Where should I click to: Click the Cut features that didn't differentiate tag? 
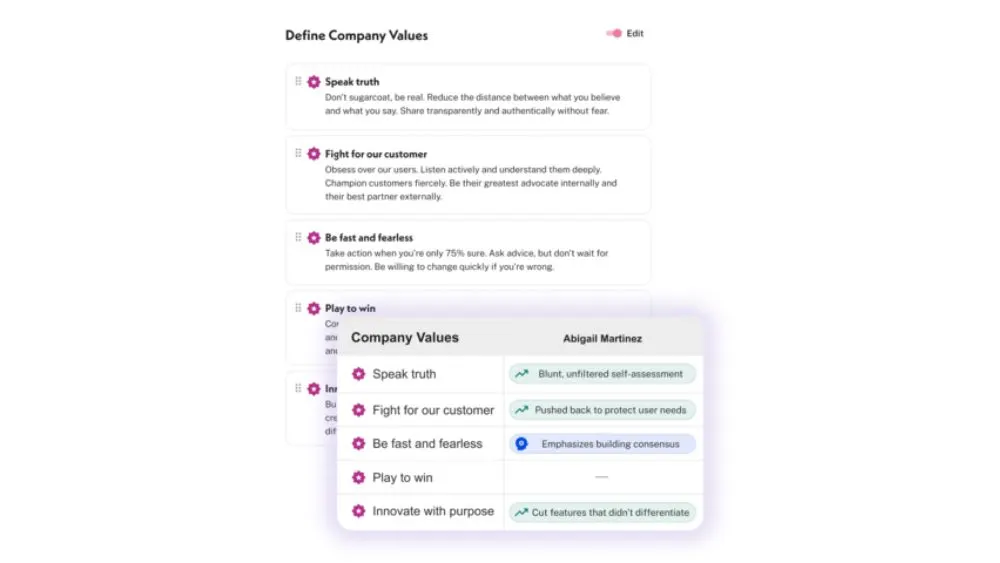click(x=602, y=512)
